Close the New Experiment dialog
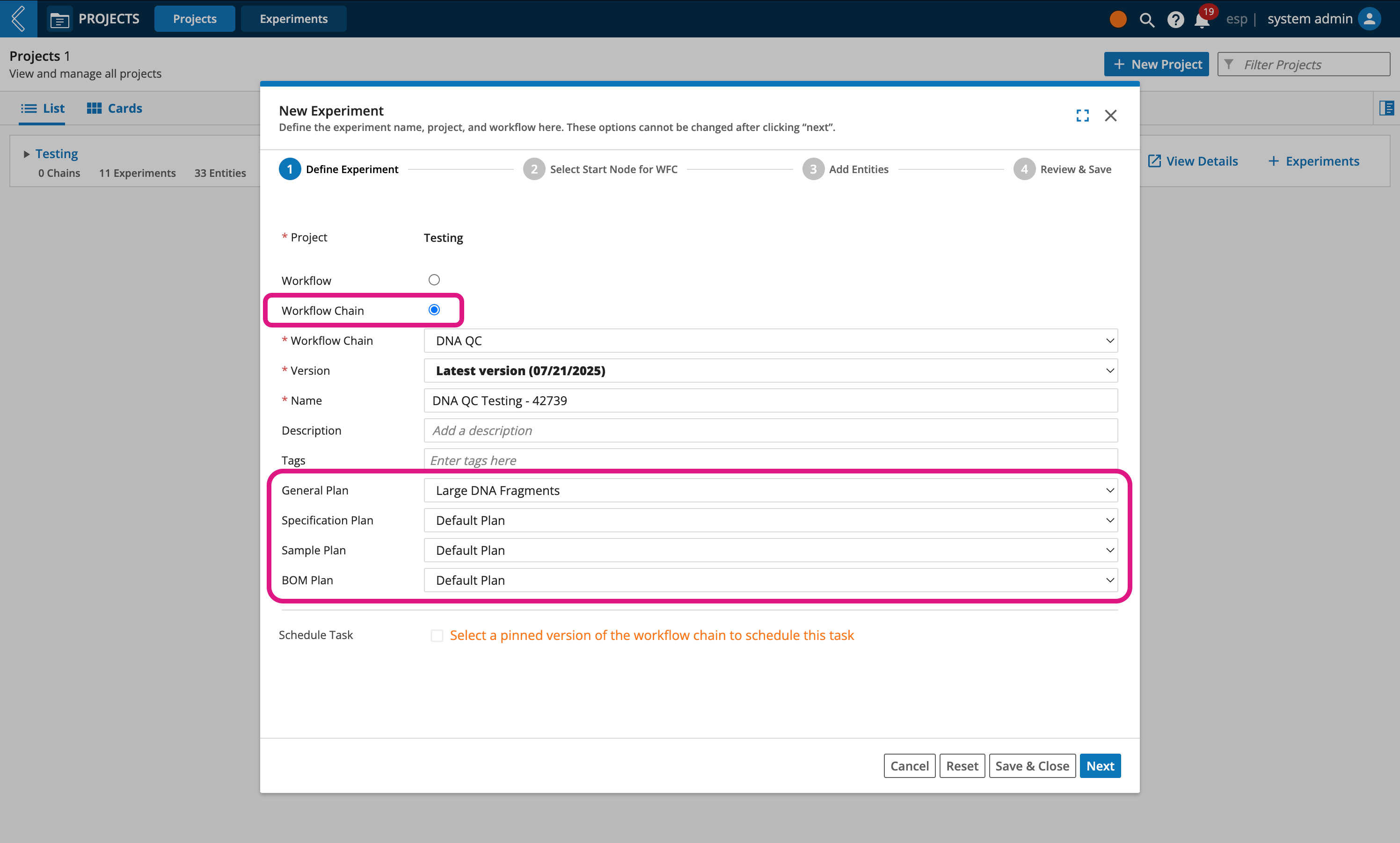Image resolution: width=1400 pixels, height=843 pixels. tap(1110, 115)
